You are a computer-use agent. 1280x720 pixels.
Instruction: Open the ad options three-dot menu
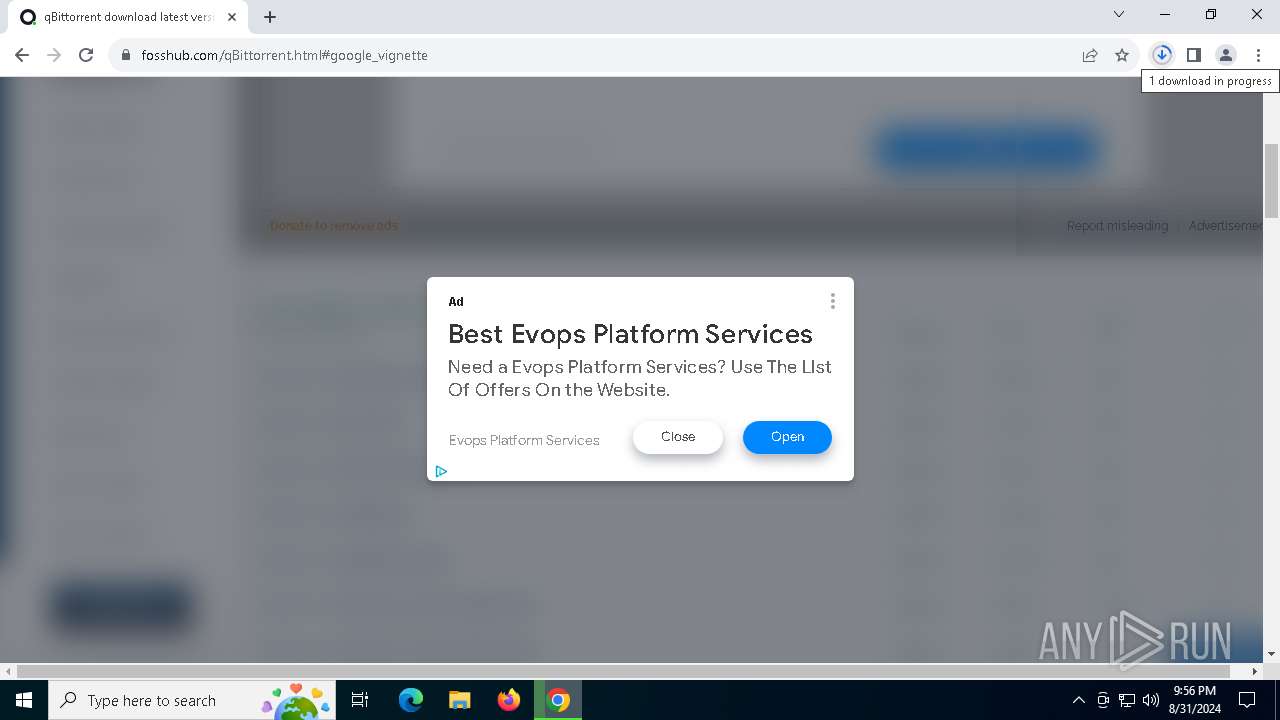[832, 301]
